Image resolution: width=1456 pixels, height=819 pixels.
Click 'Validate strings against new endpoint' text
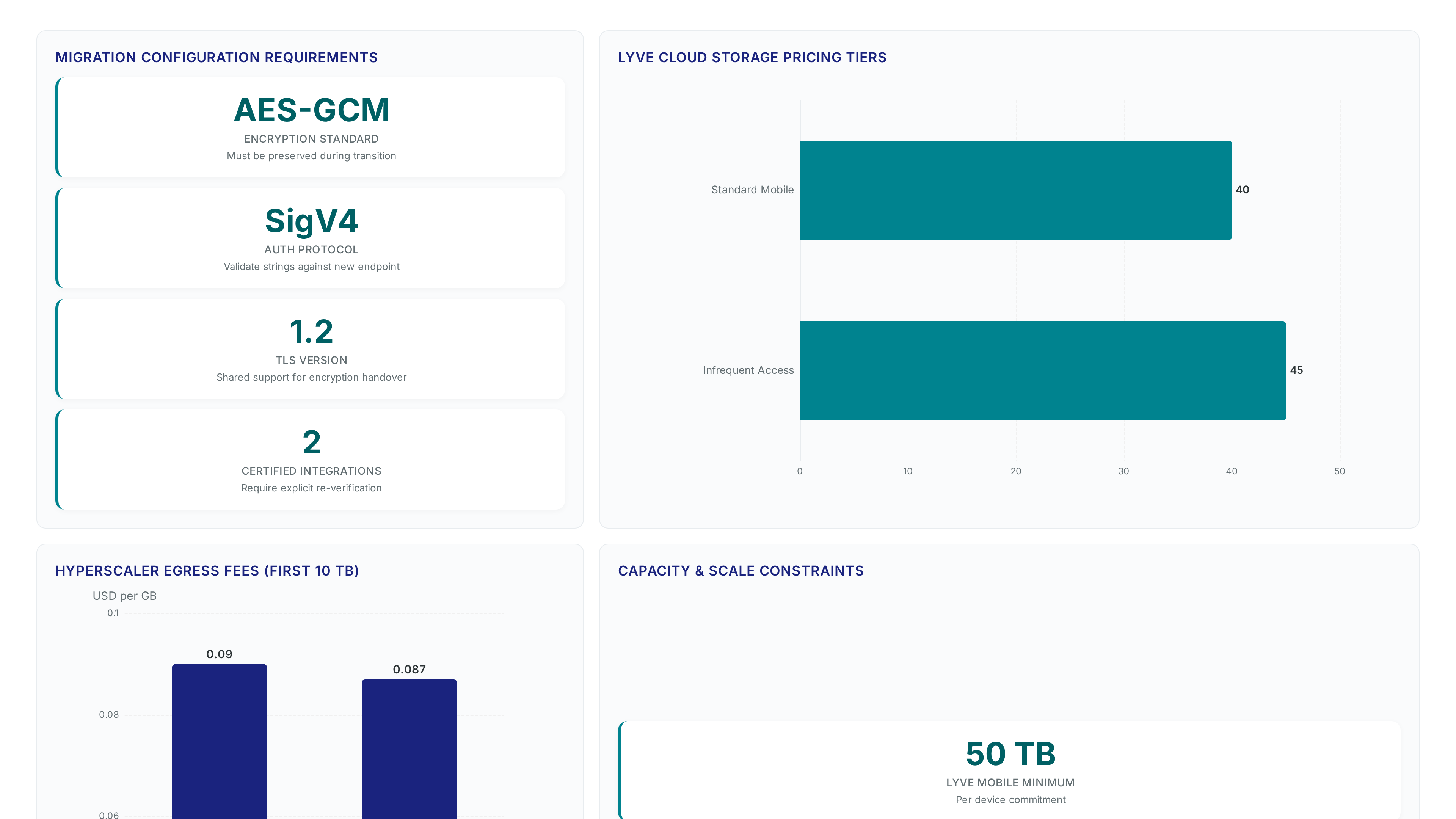coord(311,267)
